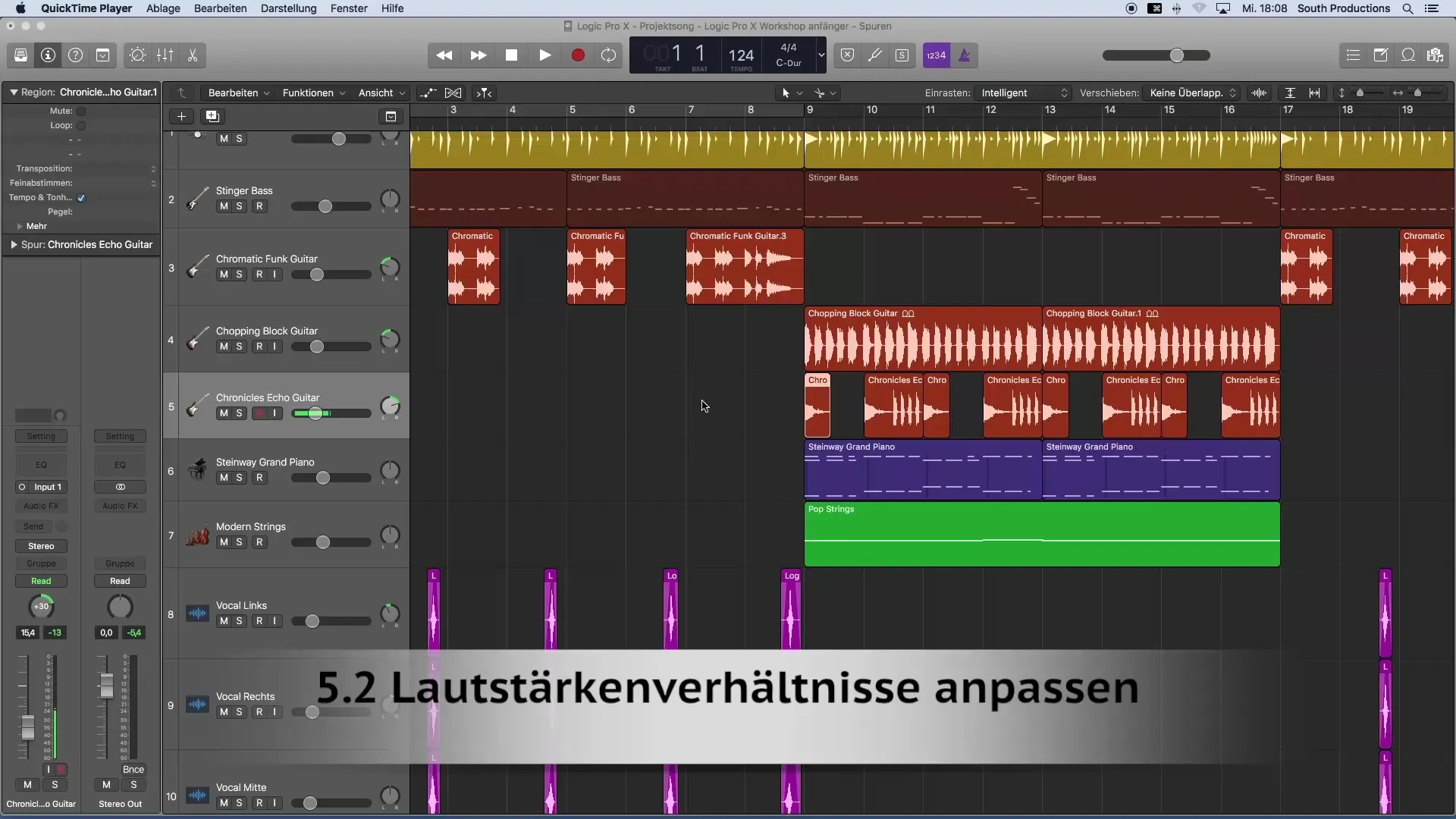Open the LCD display mode dropdown arrow
The width and height of the screenshot is (1456, 819).
point(821,55)
